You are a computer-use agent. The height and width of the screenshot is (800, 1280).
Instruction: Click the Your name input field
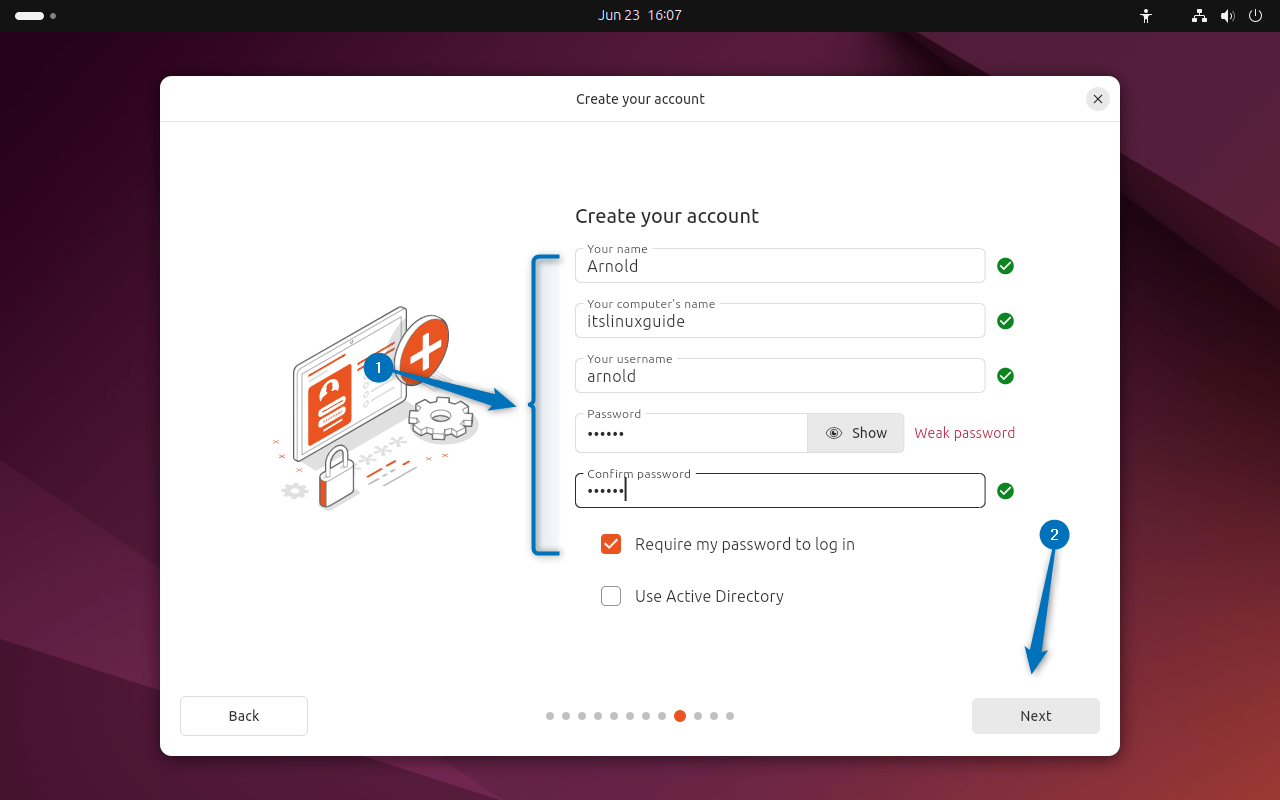(x=780, y=266)
